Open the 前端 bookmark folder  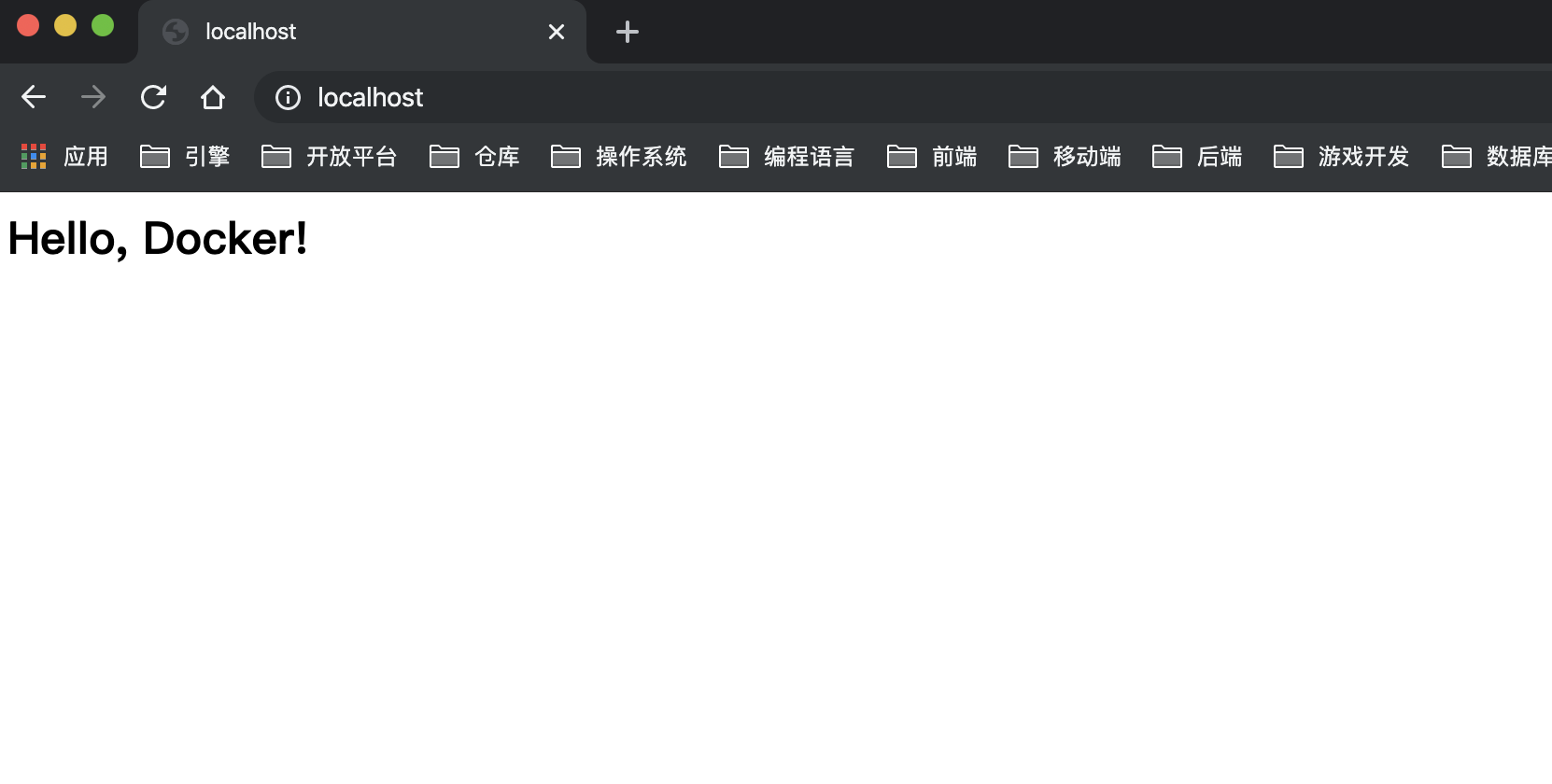[932, 156]
